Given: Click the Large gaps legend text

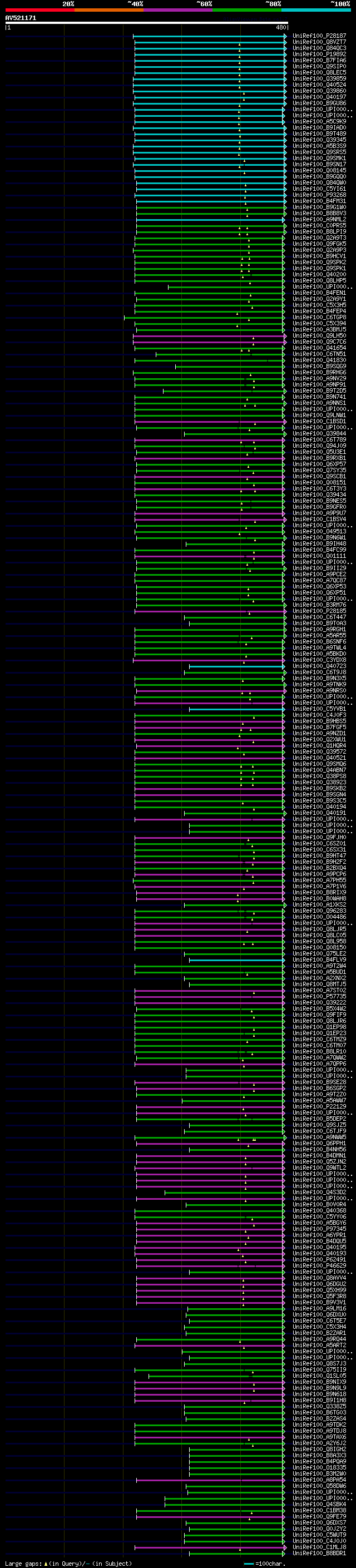Looking at the screenshot, I should 68,1564.
